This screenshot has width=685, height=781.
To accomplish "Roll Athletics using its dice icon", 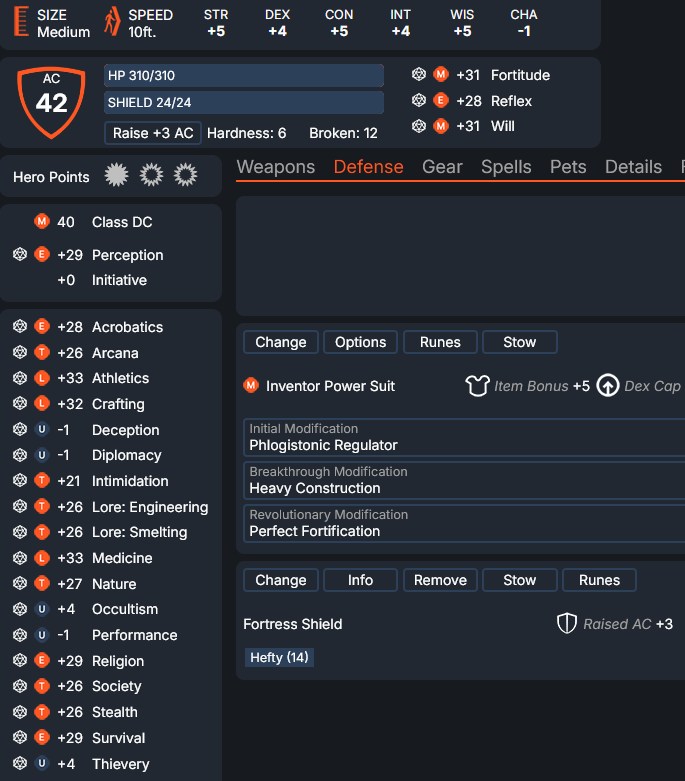I will 19,378.
